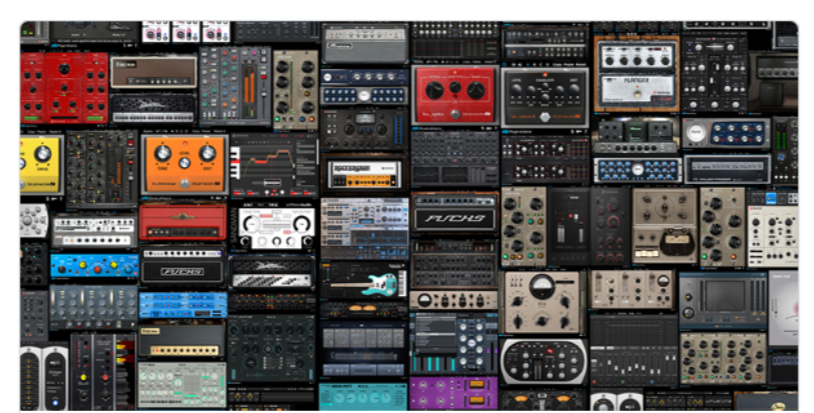Click the DIST knob on the orange pedal
Screen dimensions: 814x413
pos(207,153)
